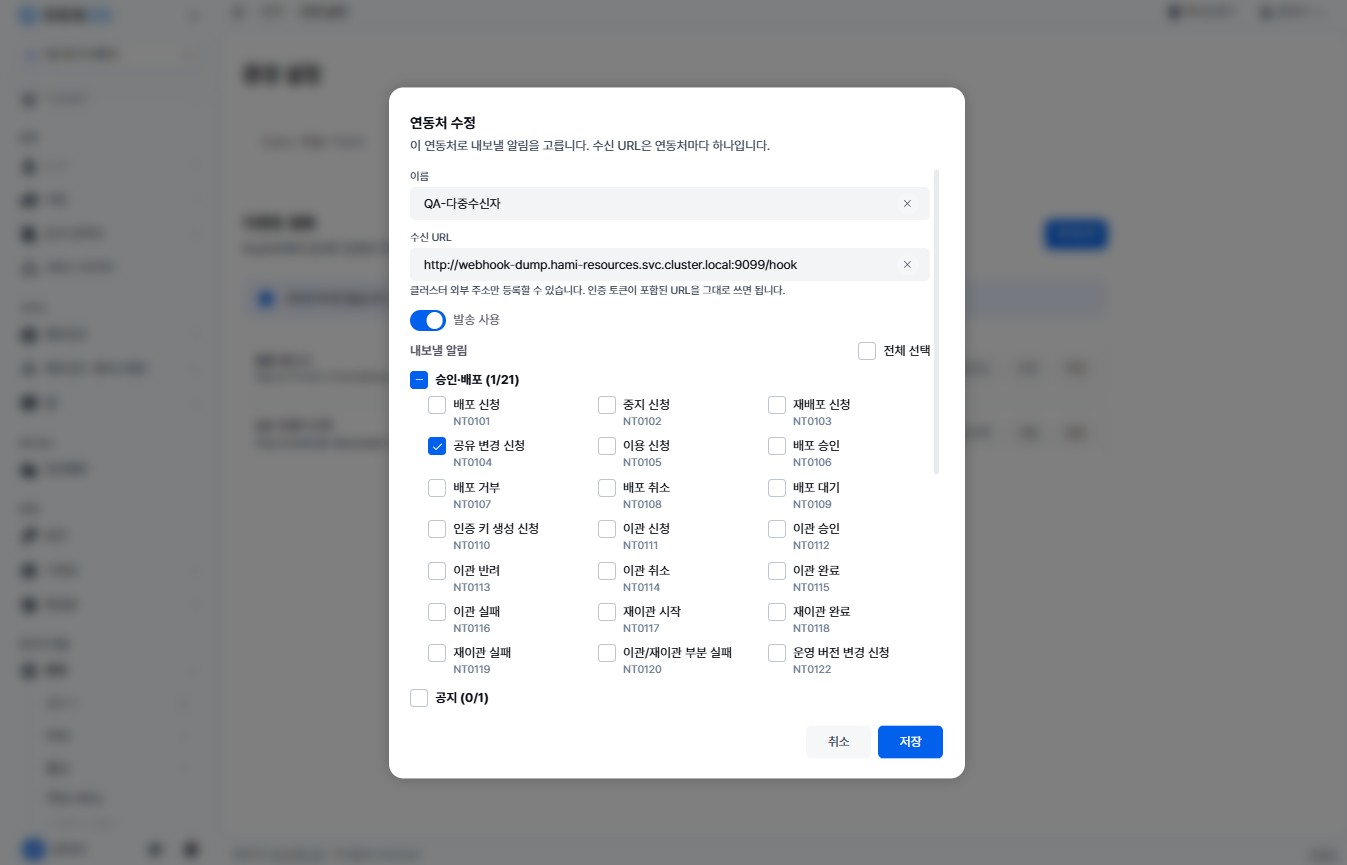
Task: Check the 전체 선택 checkbox
Action: tap(867, 351)
